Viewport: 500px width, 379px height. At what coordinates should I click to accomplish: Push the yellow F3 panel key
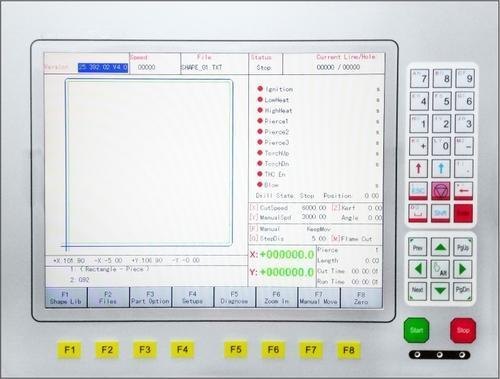(x=145, y=350)
